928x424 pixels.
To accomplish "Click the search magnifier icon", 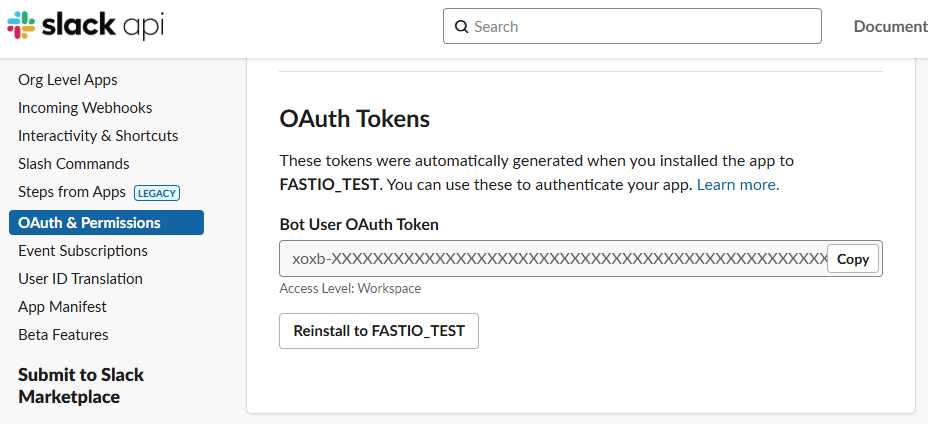I will click(x=462, y=27).
